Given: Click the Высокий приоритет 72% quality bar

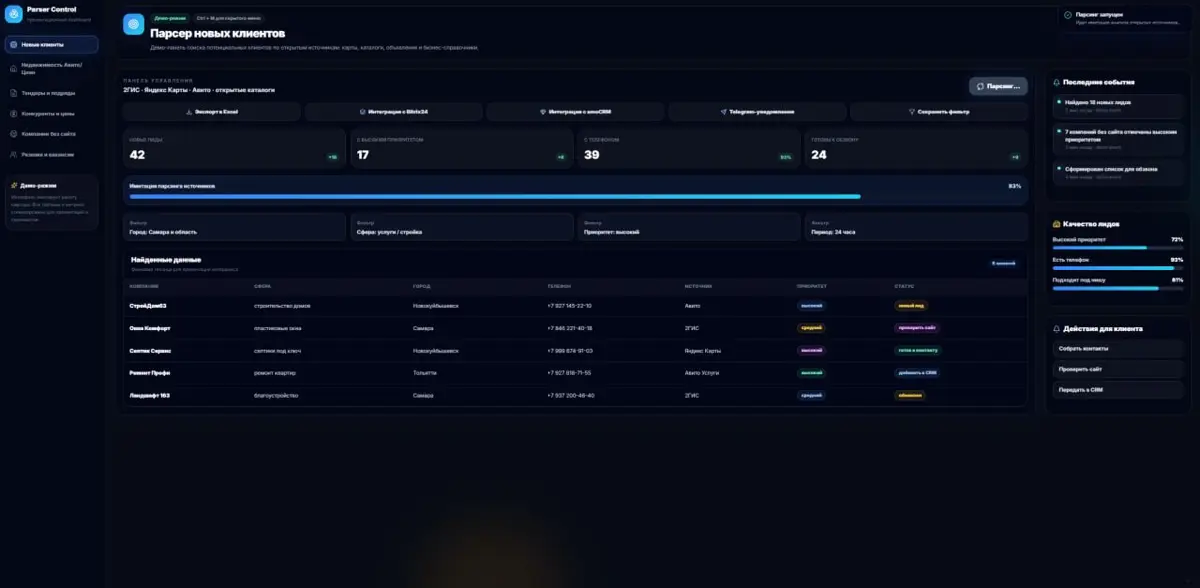Looking at the screenshot, I should 1118,248.
